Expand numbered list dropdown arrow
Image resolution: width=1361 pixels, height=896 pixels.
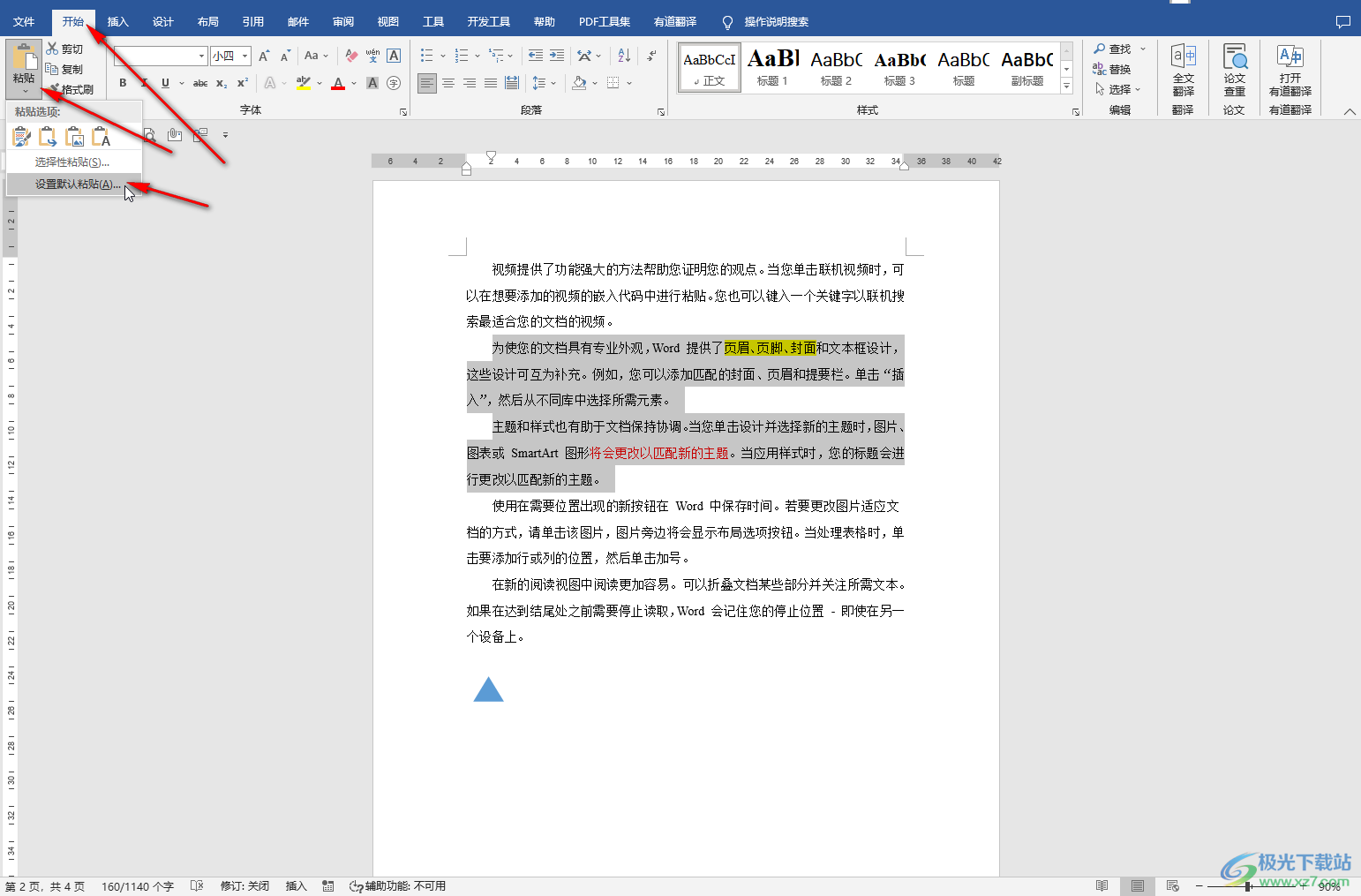477,56
